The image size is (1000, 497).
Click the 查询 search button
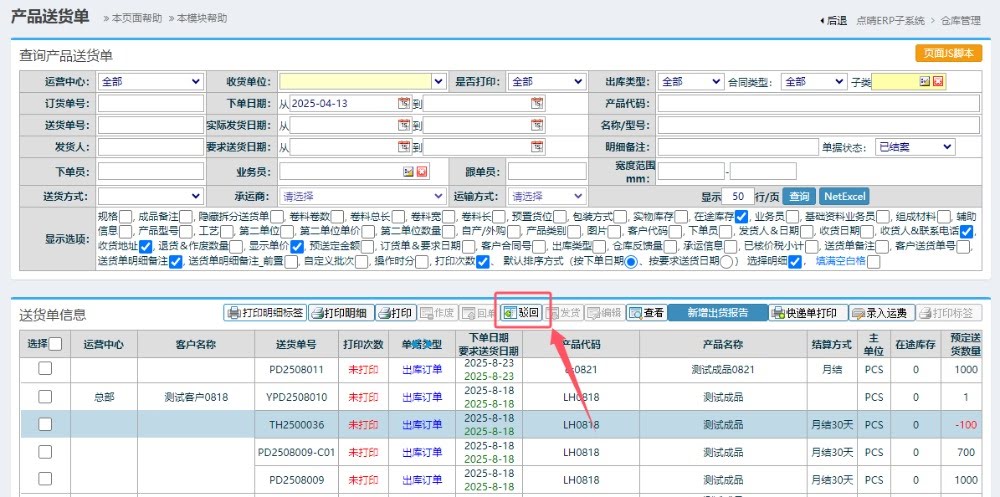pos(797,196)
